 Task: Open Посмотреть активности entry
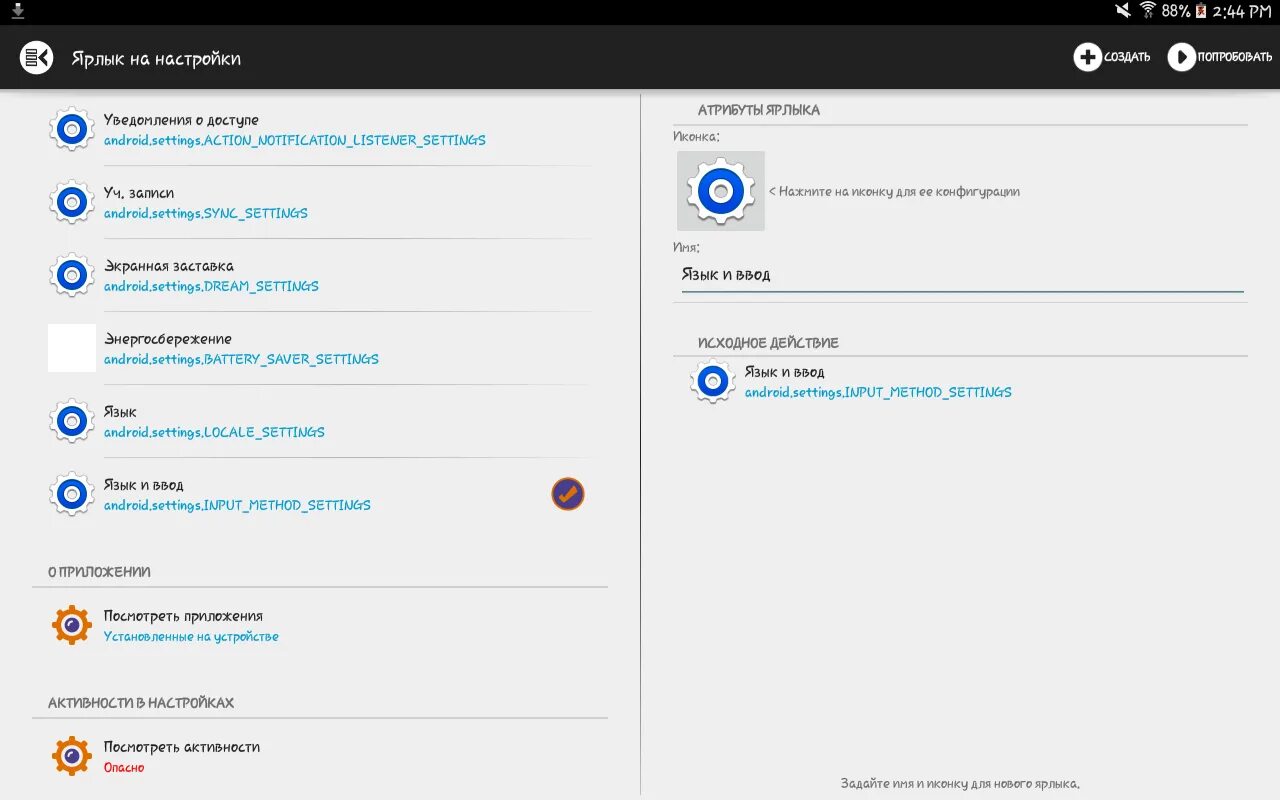click(x=182, y=747)
